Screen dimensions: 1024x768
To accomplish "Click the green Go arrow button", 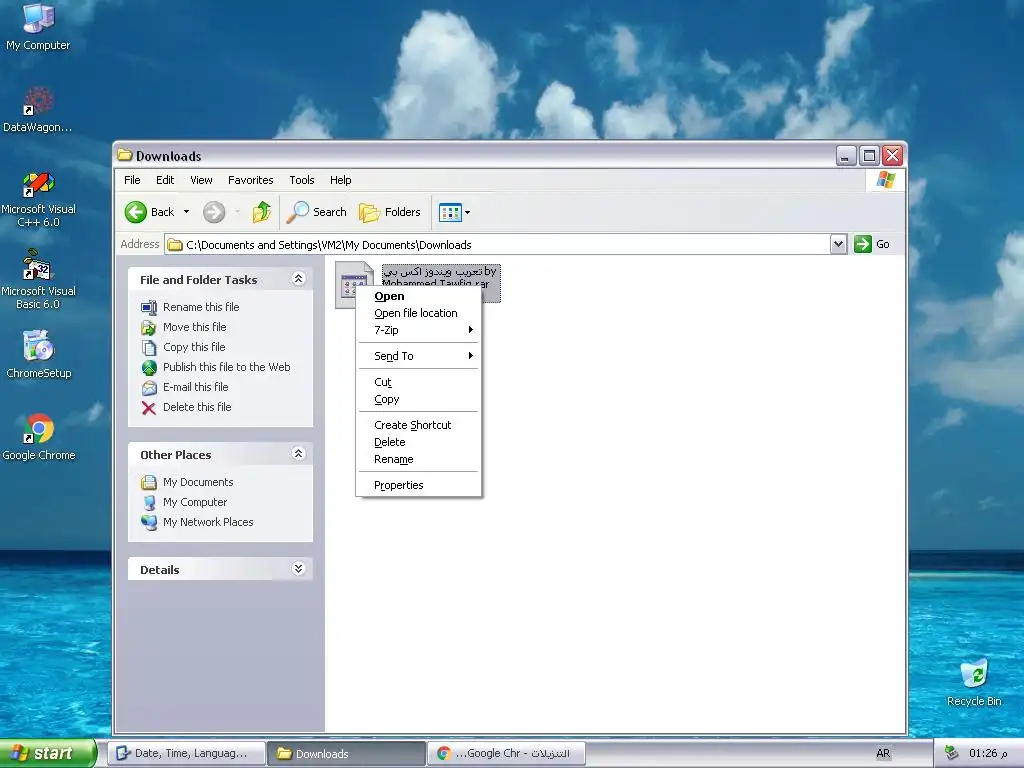I will 863,244.
